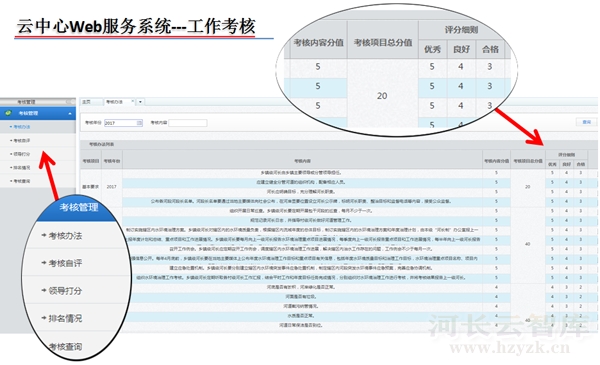
Task: Open 领导打分 in the sidebar menu
Action: click(x=22, y=154)
